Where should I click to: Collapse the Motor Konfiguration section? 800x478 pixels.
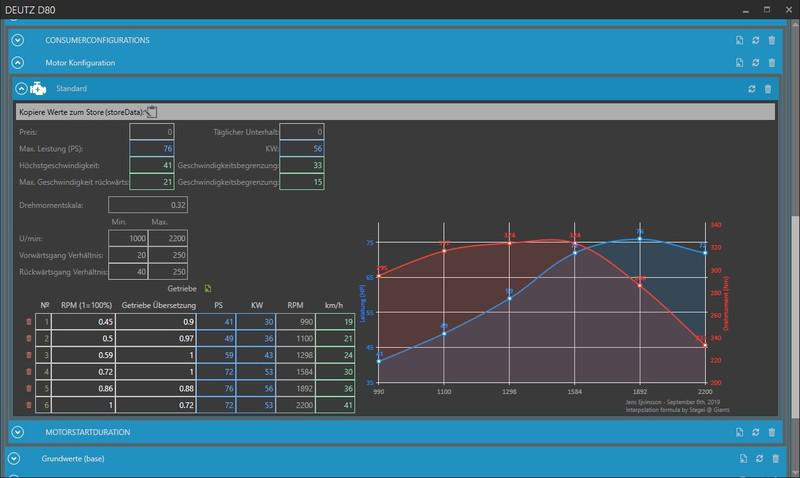[x=17, y=62]
